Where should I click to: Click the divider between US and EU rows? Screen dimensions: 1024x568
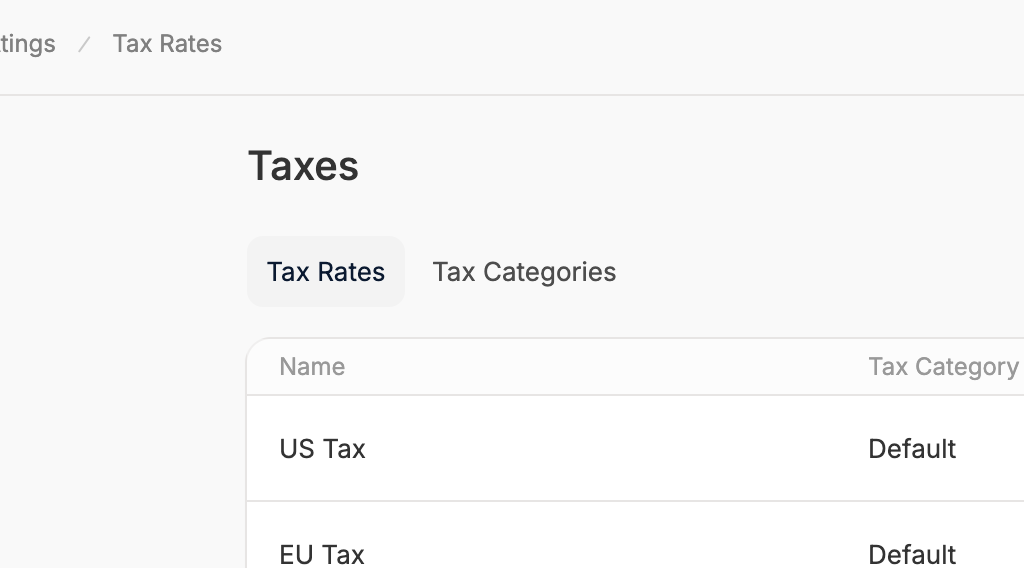[x=635, y=501]
